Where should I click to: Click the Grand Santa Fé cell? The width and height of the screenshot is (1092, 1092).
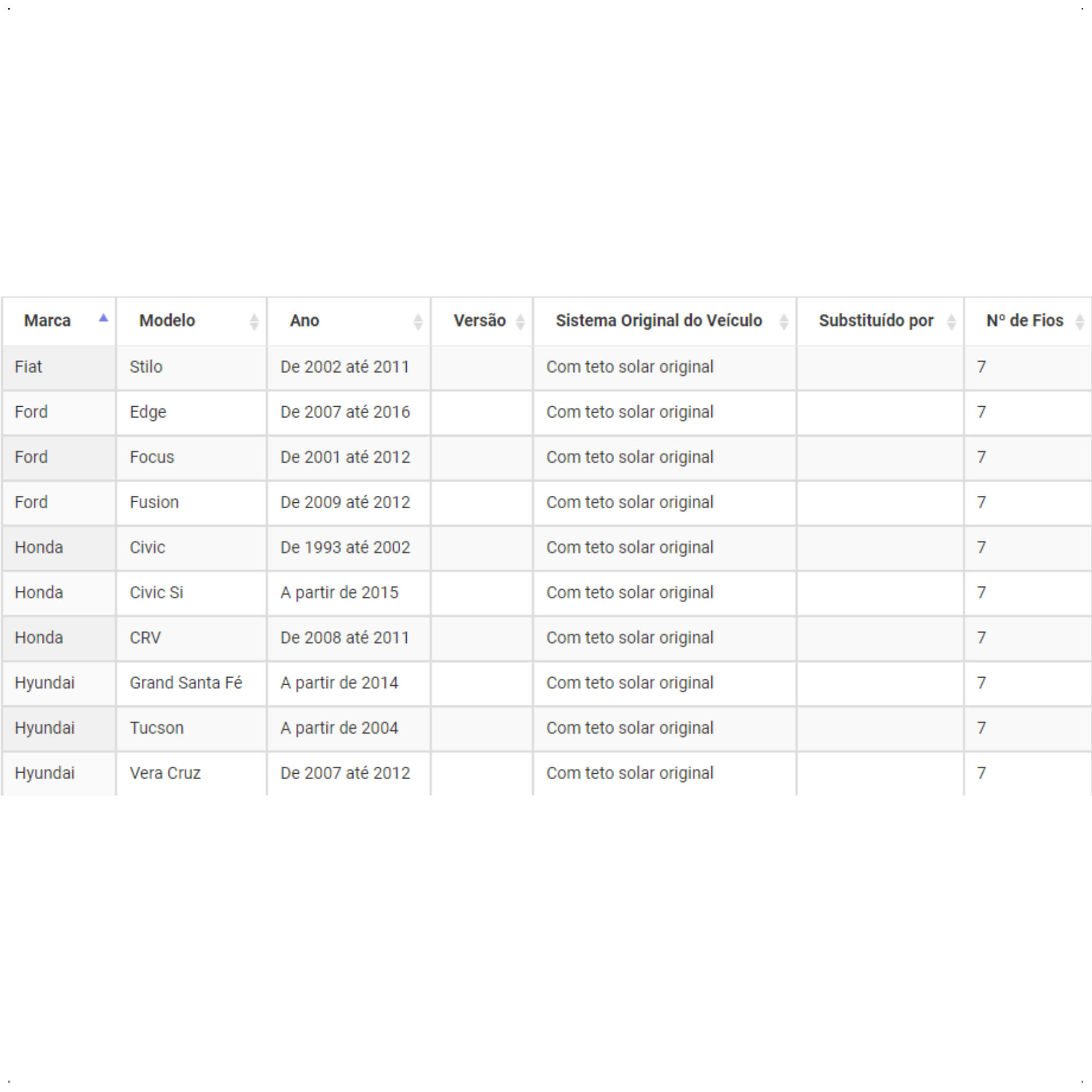[192, 684]
